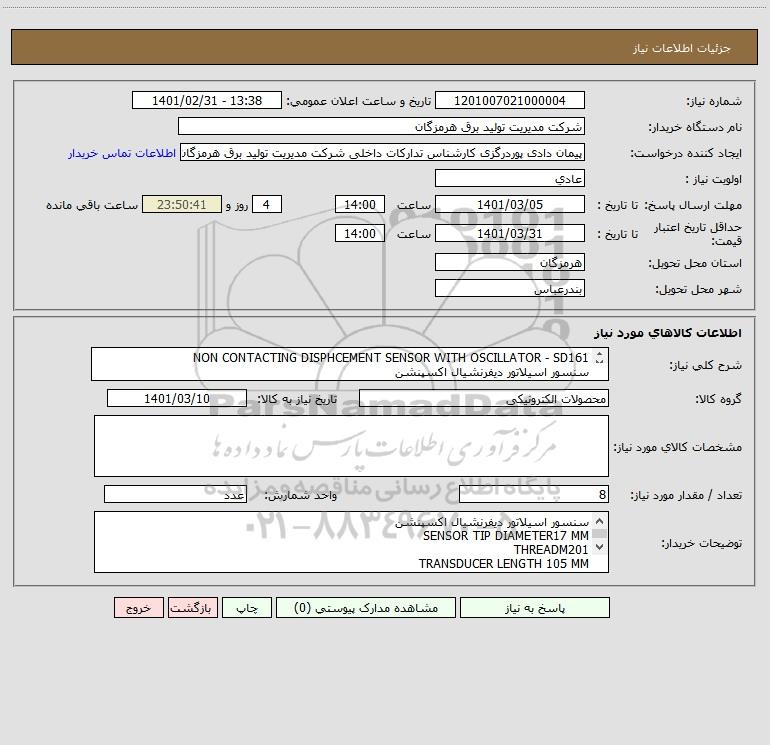
Task: Click scroll-down arrow in توضیحات خریدار box
Action: [599, 546]
